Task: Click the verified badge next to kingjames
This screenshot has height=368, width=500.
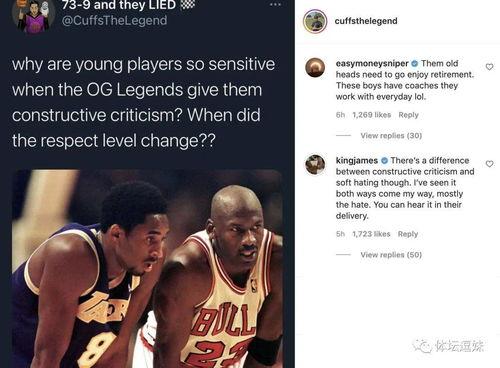Action: (x=384, y=161)
